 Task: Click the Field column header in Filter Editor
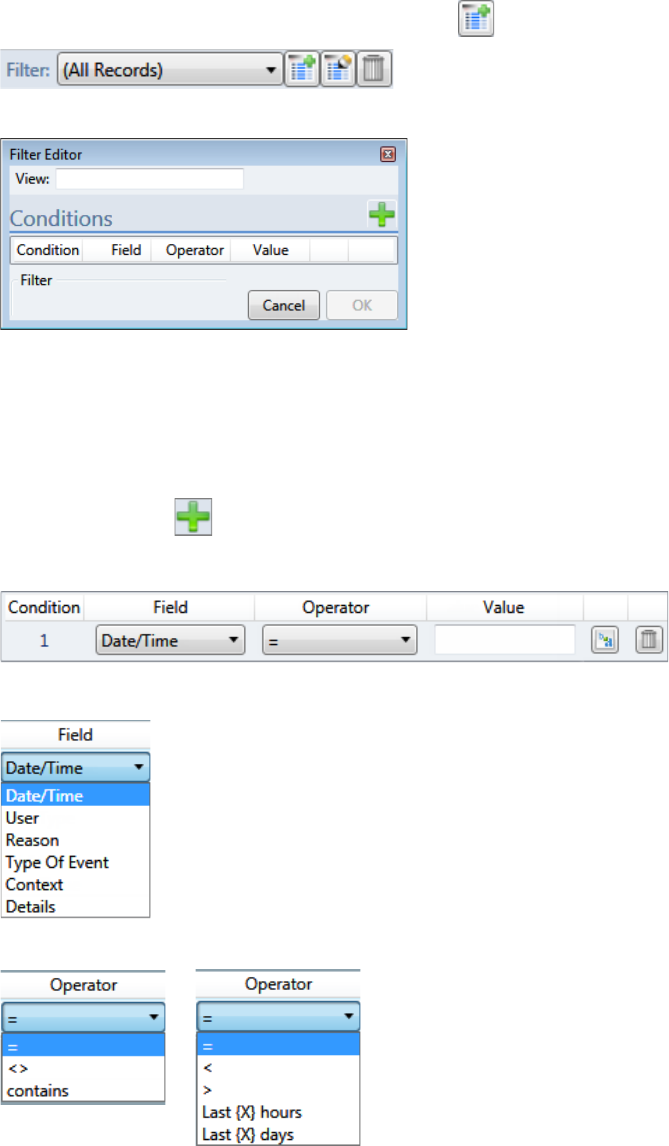126,250
